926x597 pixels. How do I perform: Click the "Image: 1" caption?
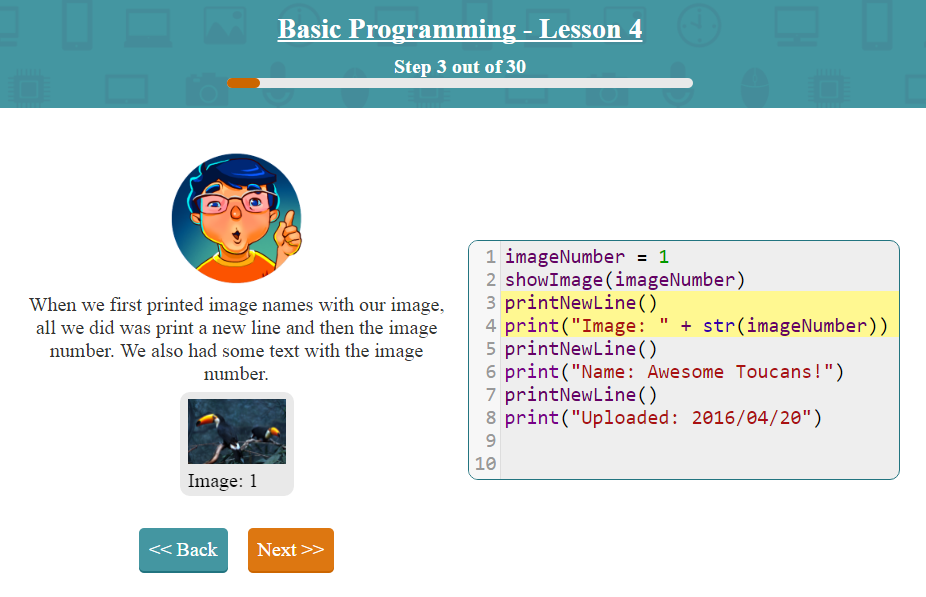(x=223, y=481)
